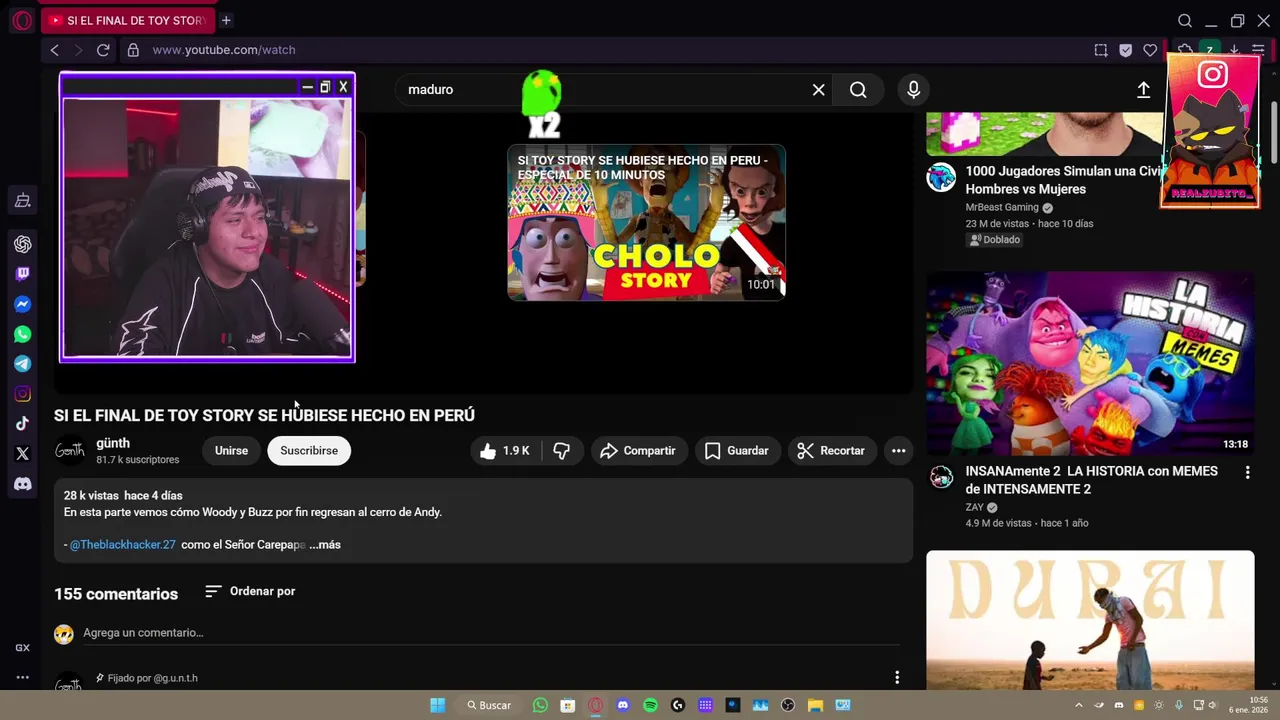Image resolution: width=1280 pixels, height=720 pixels.
Task: Expand the description with ...más
Action: coord(325,545)
